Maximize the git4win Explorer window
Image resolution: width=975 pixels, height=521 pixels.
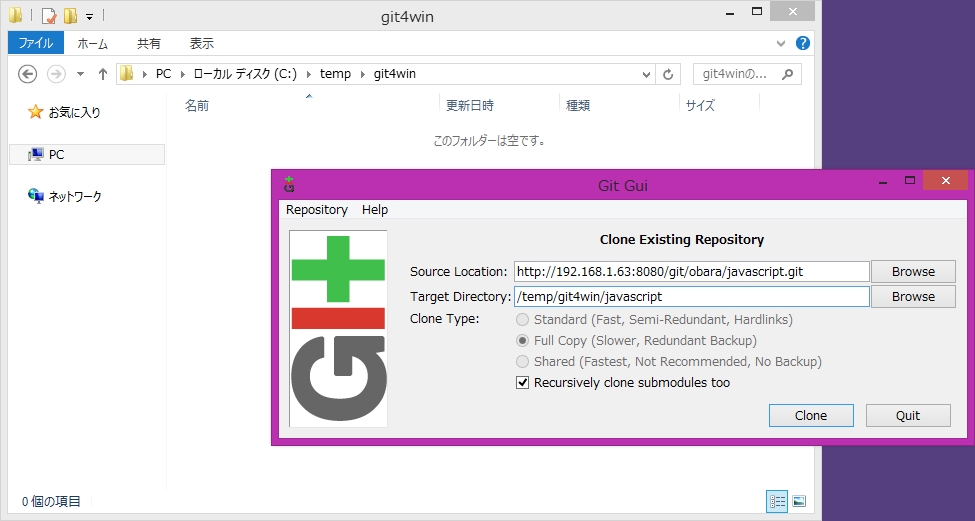757,11
